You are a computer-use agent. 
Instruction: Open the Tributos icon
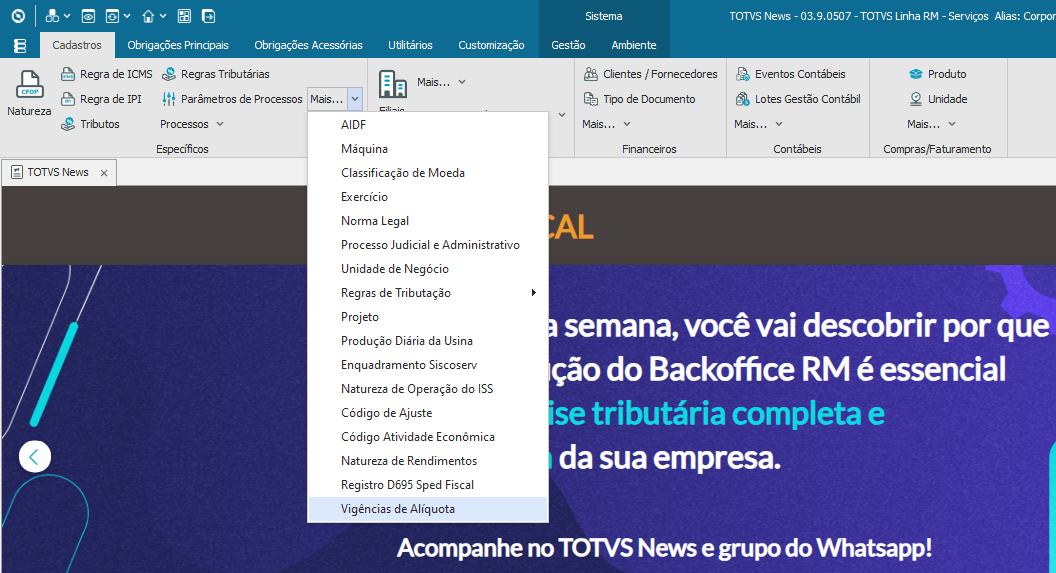[x=67, y=124]
